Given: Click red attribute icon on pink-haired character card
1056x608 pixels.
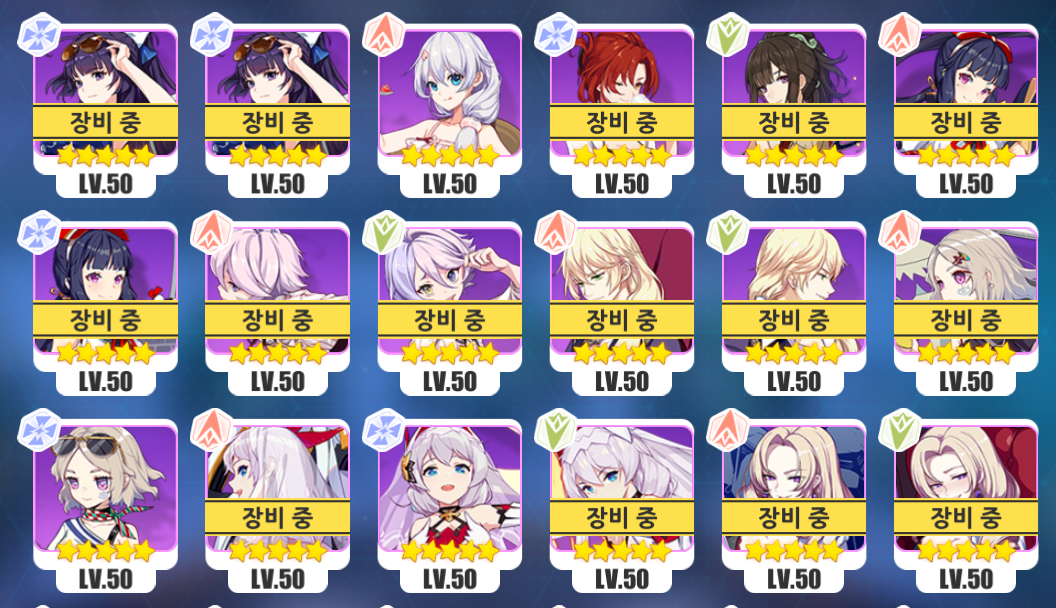Looking at the screenshot, I should coord(211,233).
